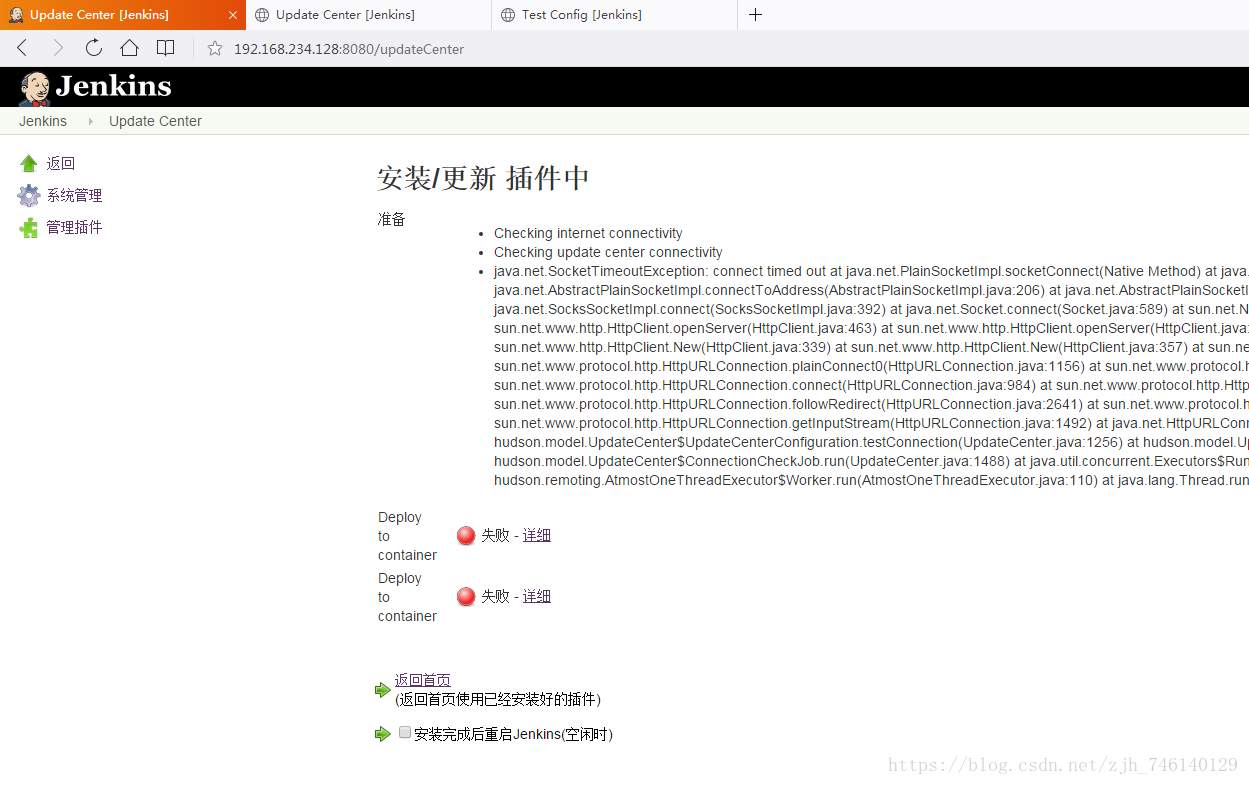Image resolution: width=1249 pixels, height=785 pixels.
Task: Open the 系统管理 sidebar link
Action: [74, 196]
